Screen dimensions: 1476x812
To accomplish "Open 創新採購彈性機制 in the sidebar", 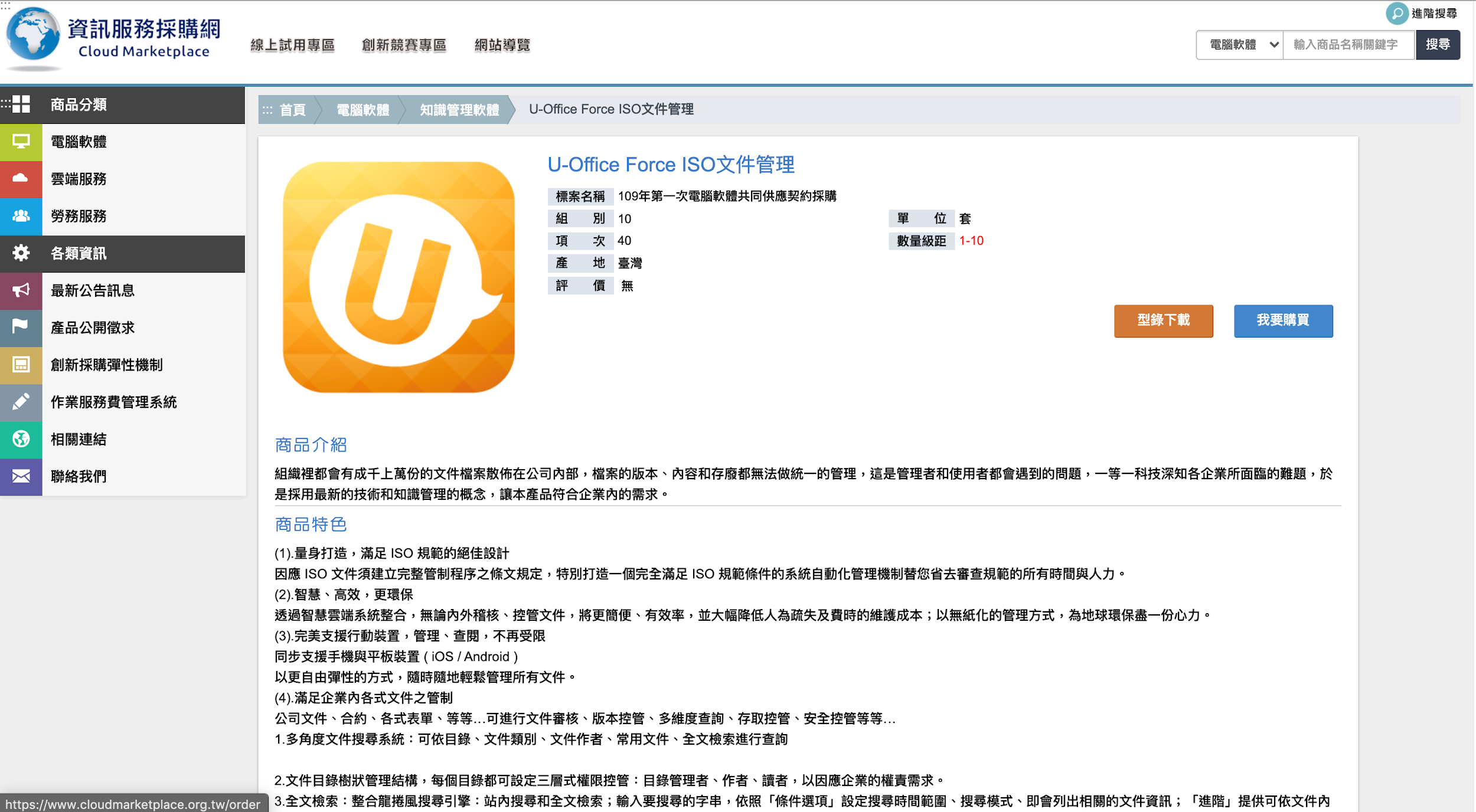I will pos(107,365).
